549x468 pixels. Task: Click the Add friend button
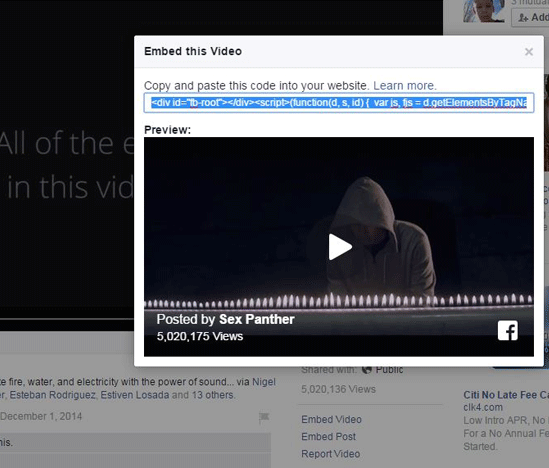[x=530, y=17]
